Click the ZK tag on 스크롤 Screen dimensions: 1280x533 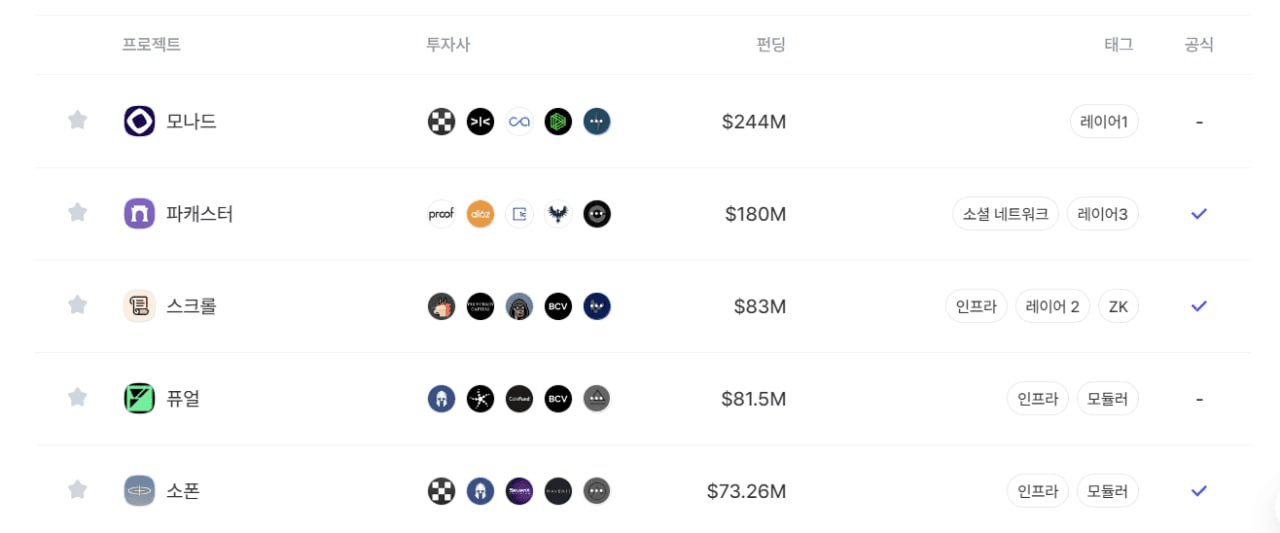(1118, 306)
